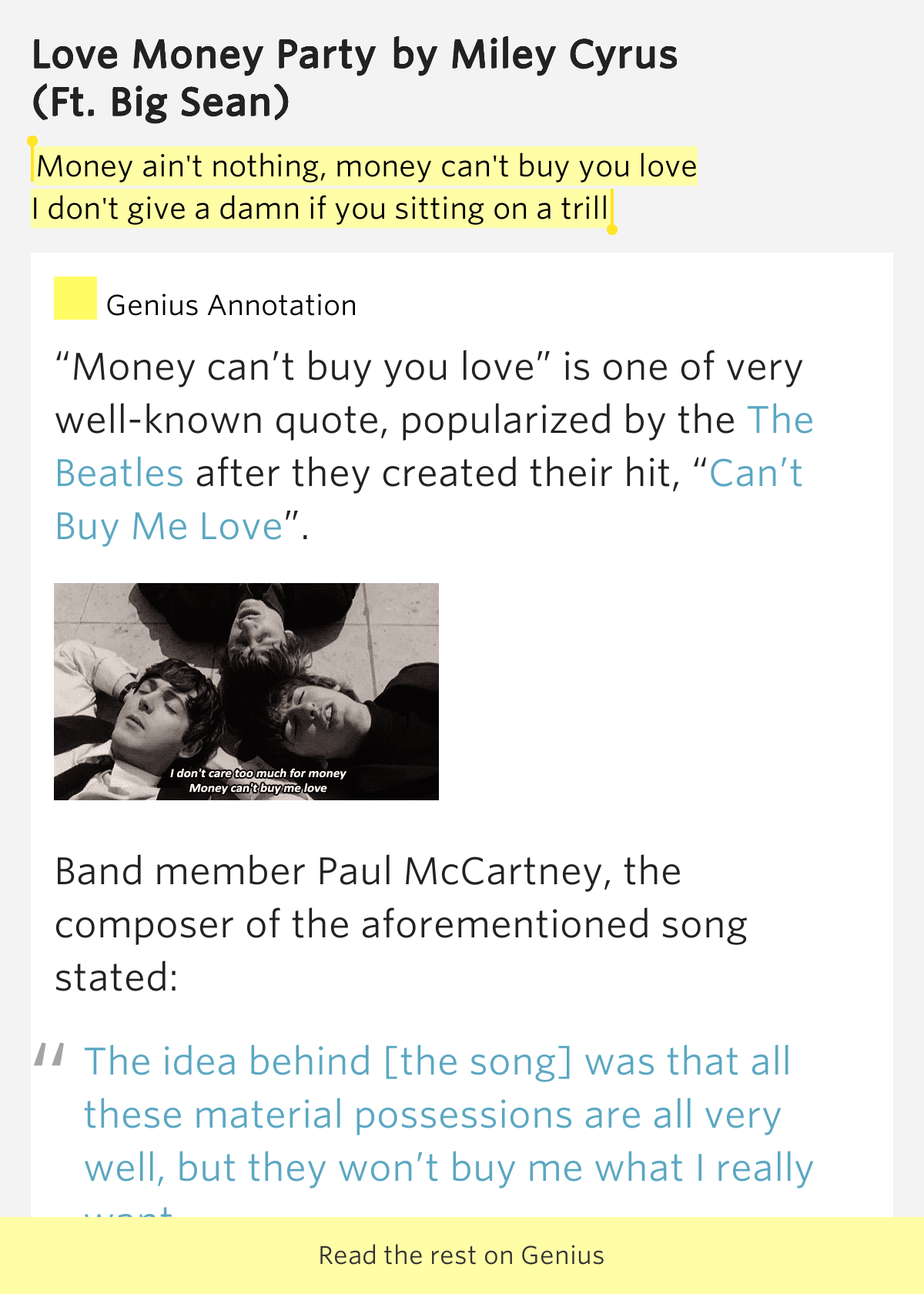Open the Beatles GIF thumbnail
Viewport: 924px width, 1294px height.
[246, 692]
